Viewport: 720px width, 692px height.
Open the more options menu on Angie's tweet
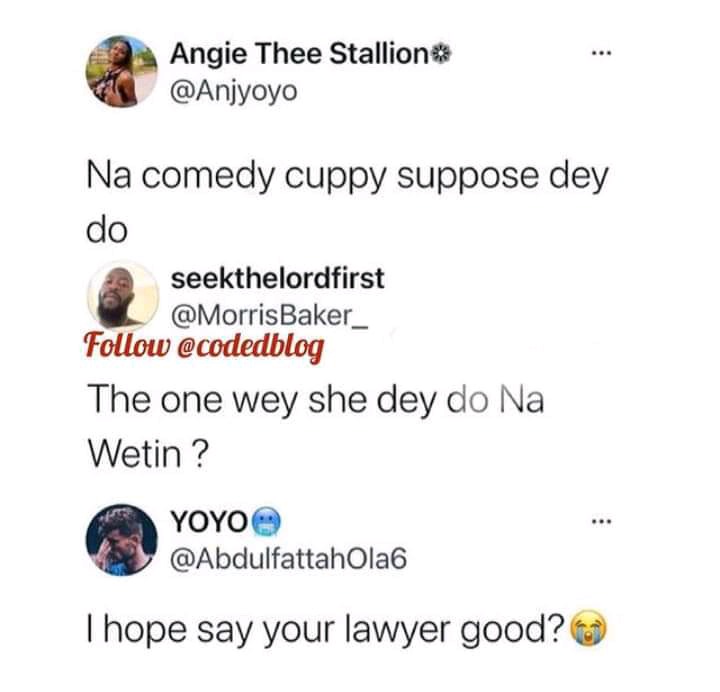[x=602, y=54]
